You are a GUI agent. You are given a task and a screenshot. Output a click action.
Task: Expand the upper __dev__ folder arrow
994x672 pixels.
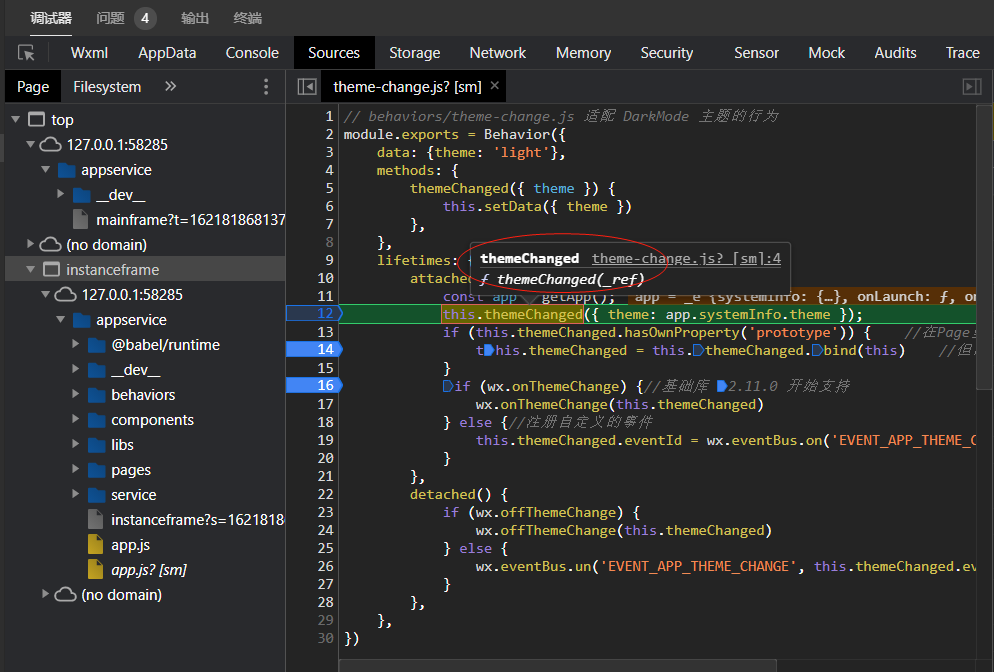click(61, 194)
